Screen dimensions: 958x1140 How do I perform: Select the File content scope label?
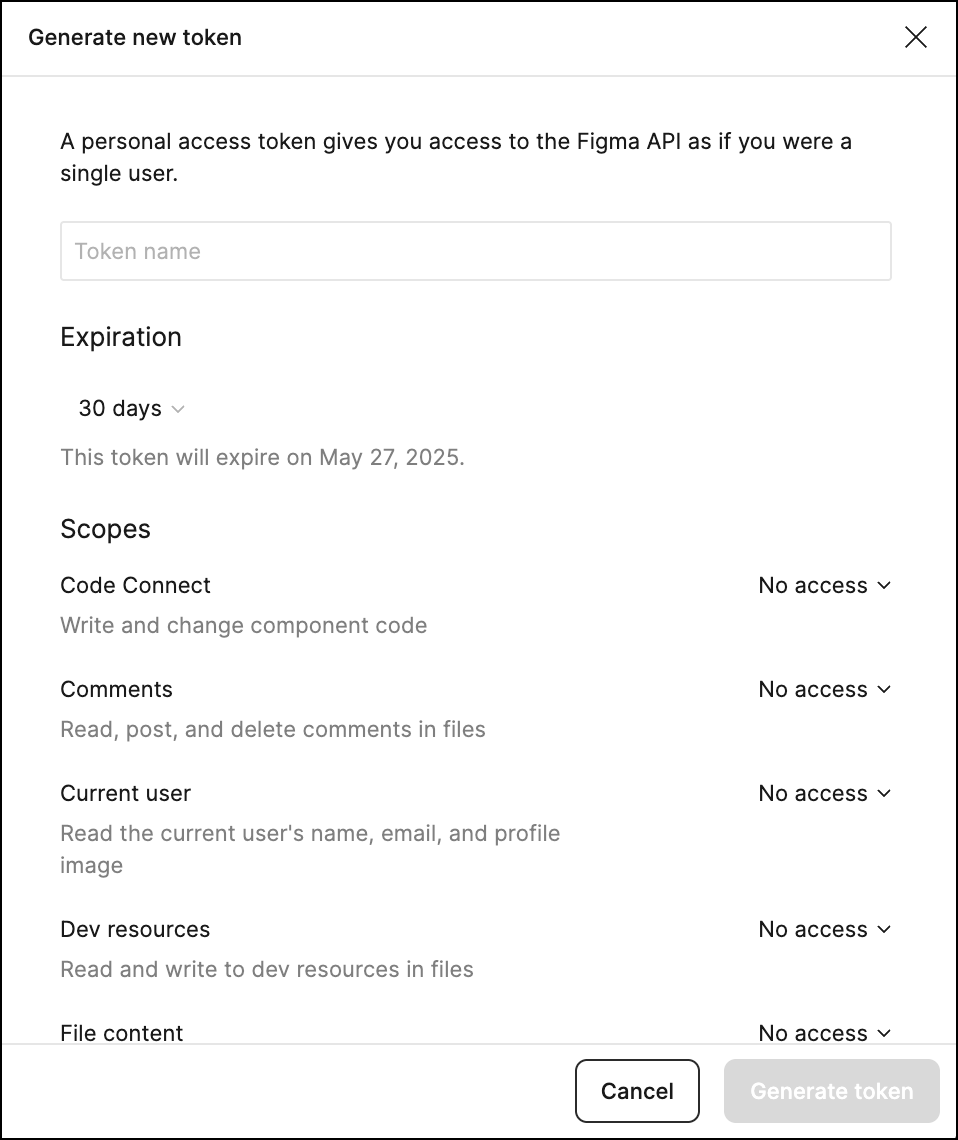coord(121,1032)
